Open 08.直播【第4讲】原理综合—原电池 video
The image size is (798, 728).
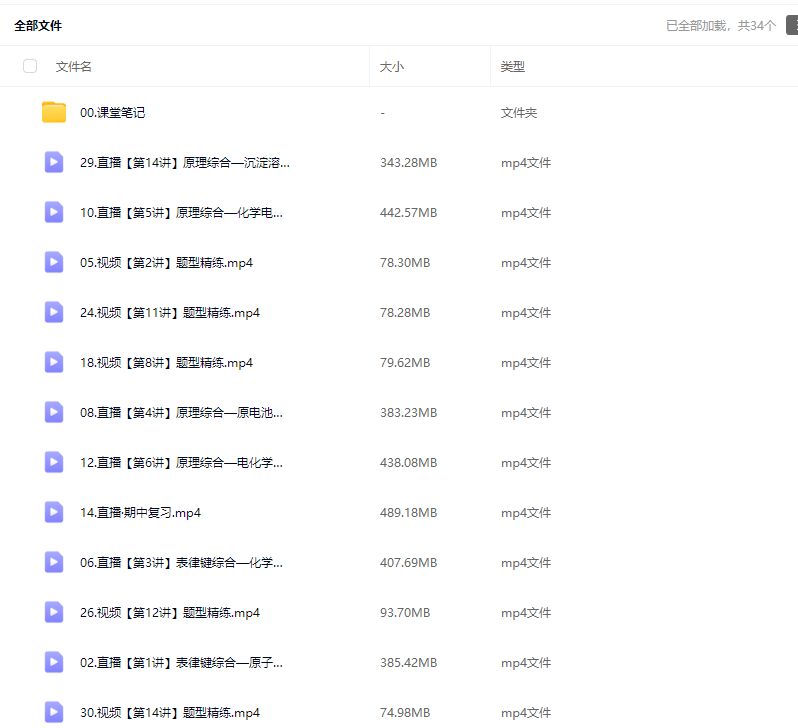[181, 413]
